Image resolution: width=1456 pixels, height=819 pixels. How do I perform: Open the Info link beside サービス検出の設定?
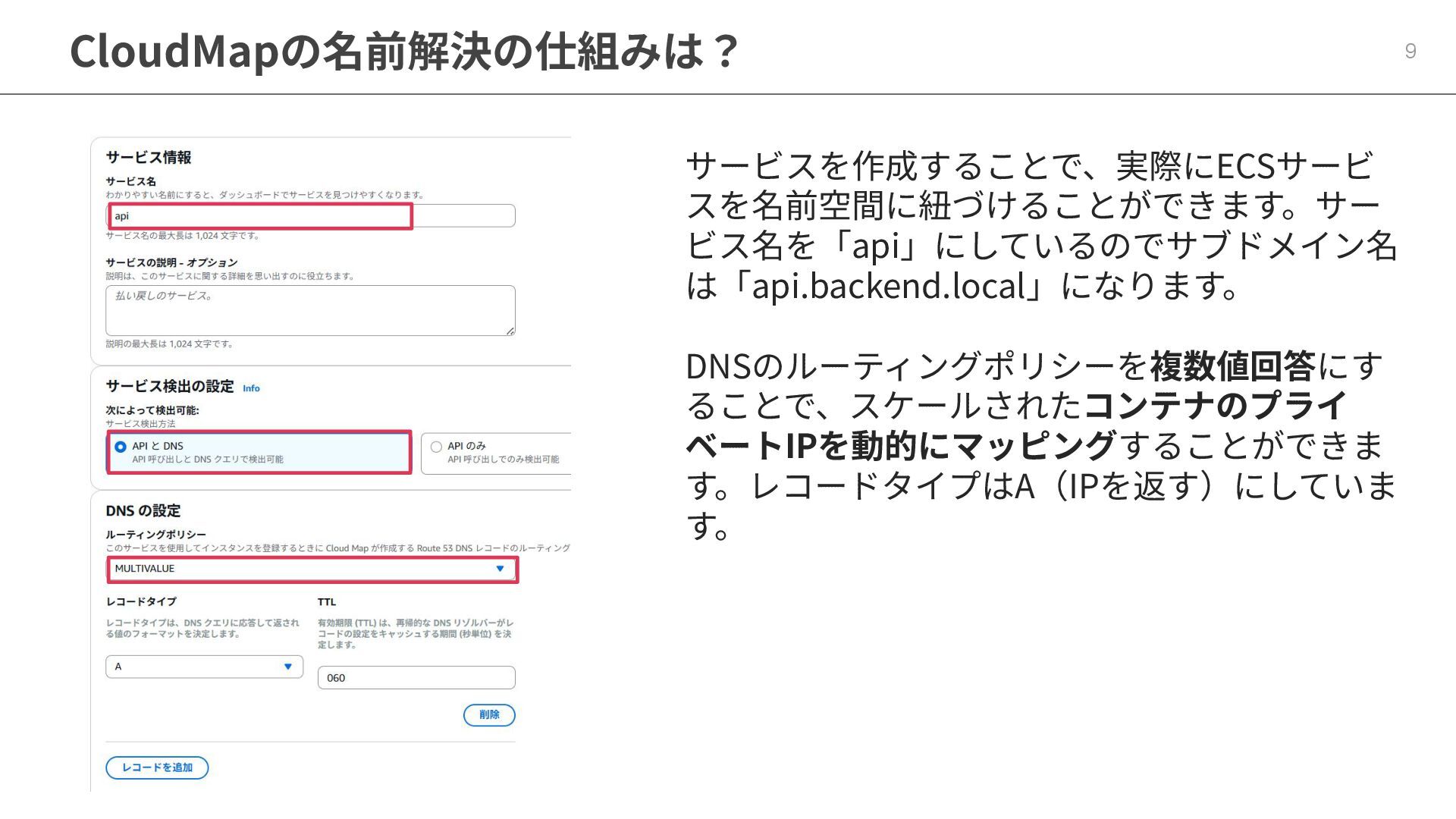pos(251,388)
